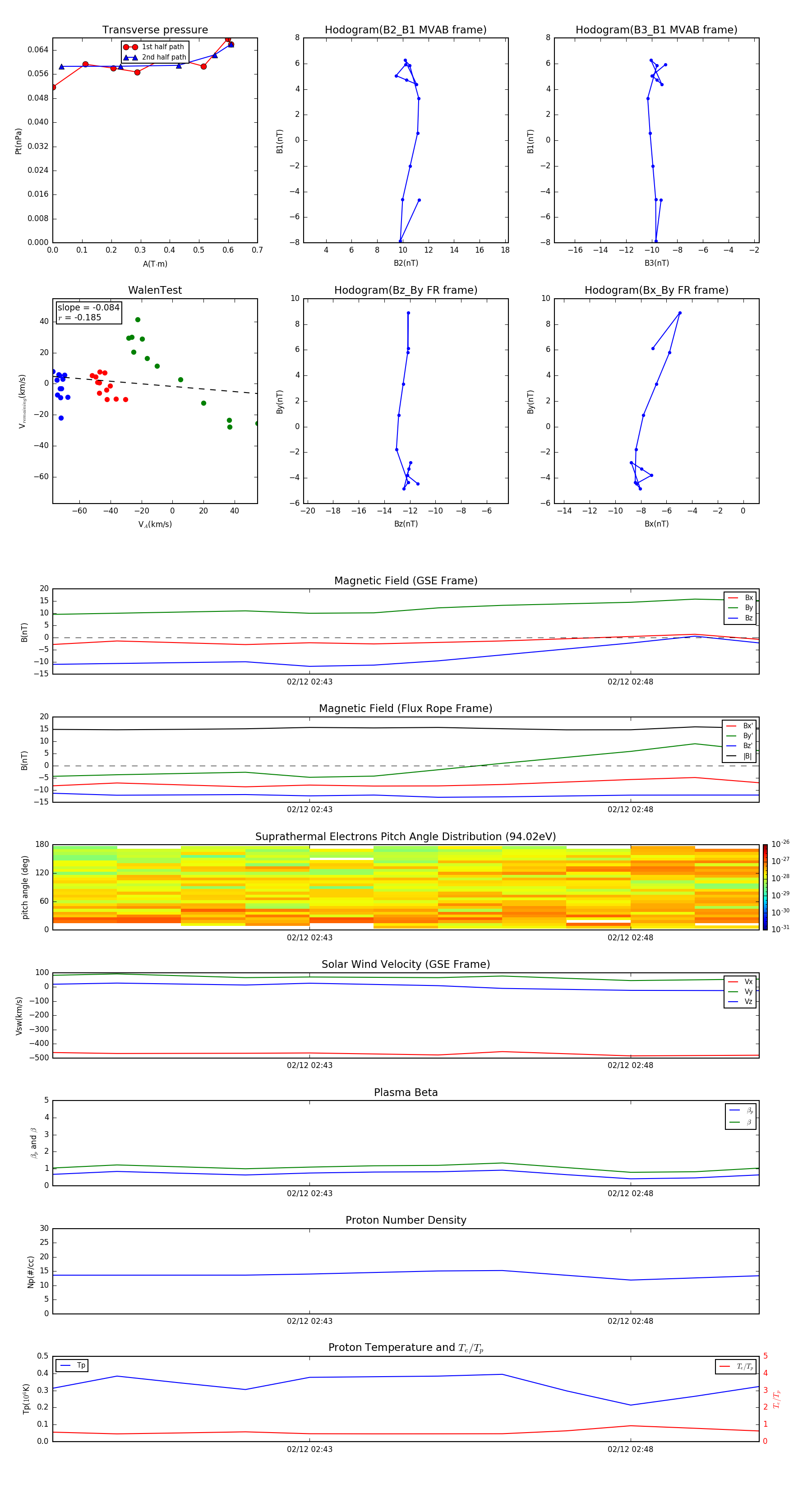Click the 'Bz' legend entry in GSE plot
The height and width of the screenshot is (1489, 812).
click(x=740, y=618)
